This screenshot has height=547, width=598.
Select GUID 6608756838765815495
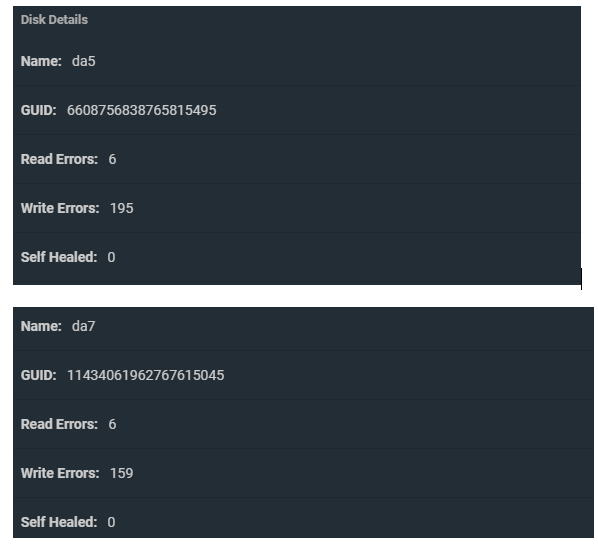141,110
